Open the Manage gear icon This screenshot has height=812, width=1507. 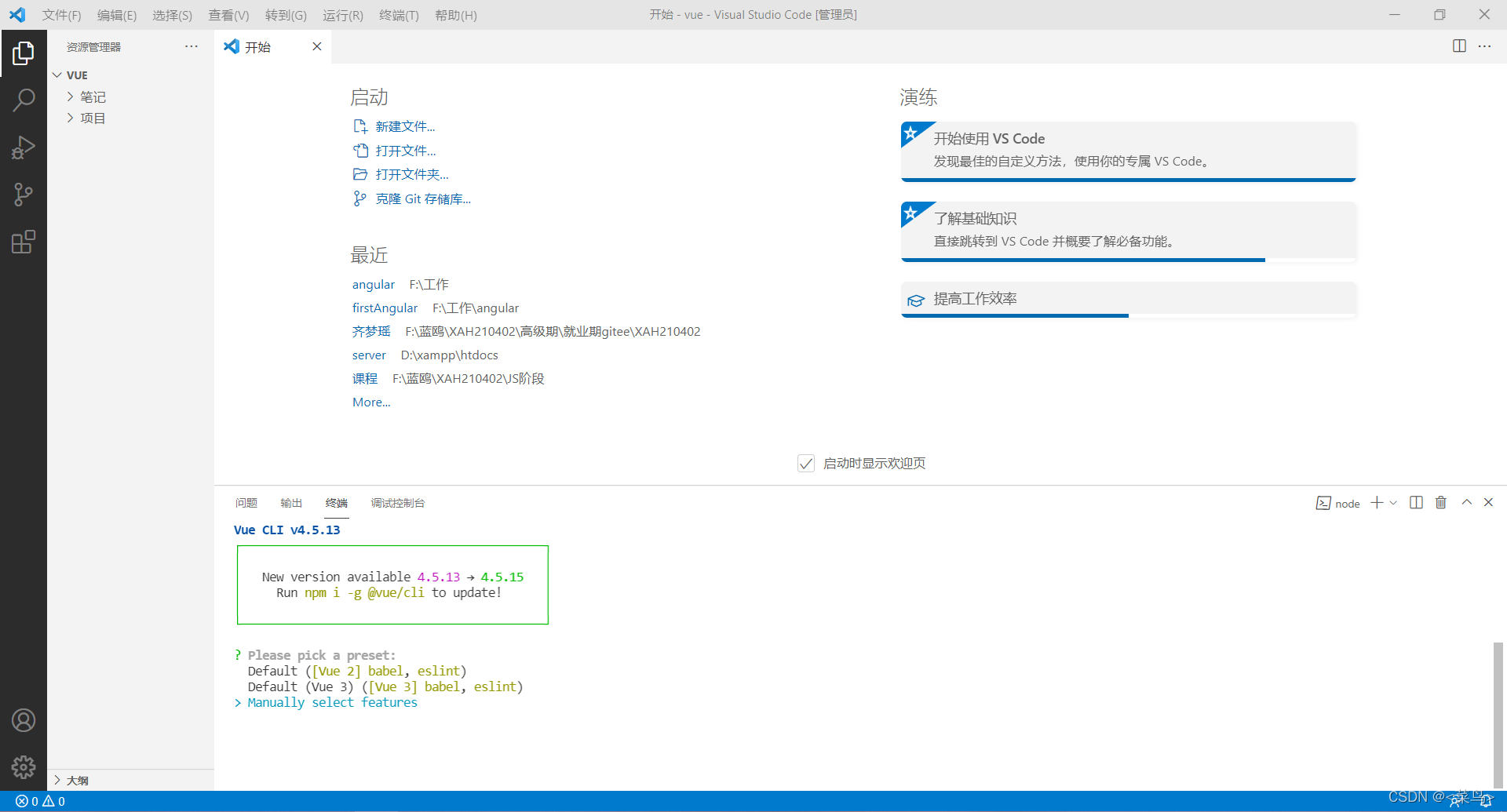pyautogui.click(x=24, y=766)
